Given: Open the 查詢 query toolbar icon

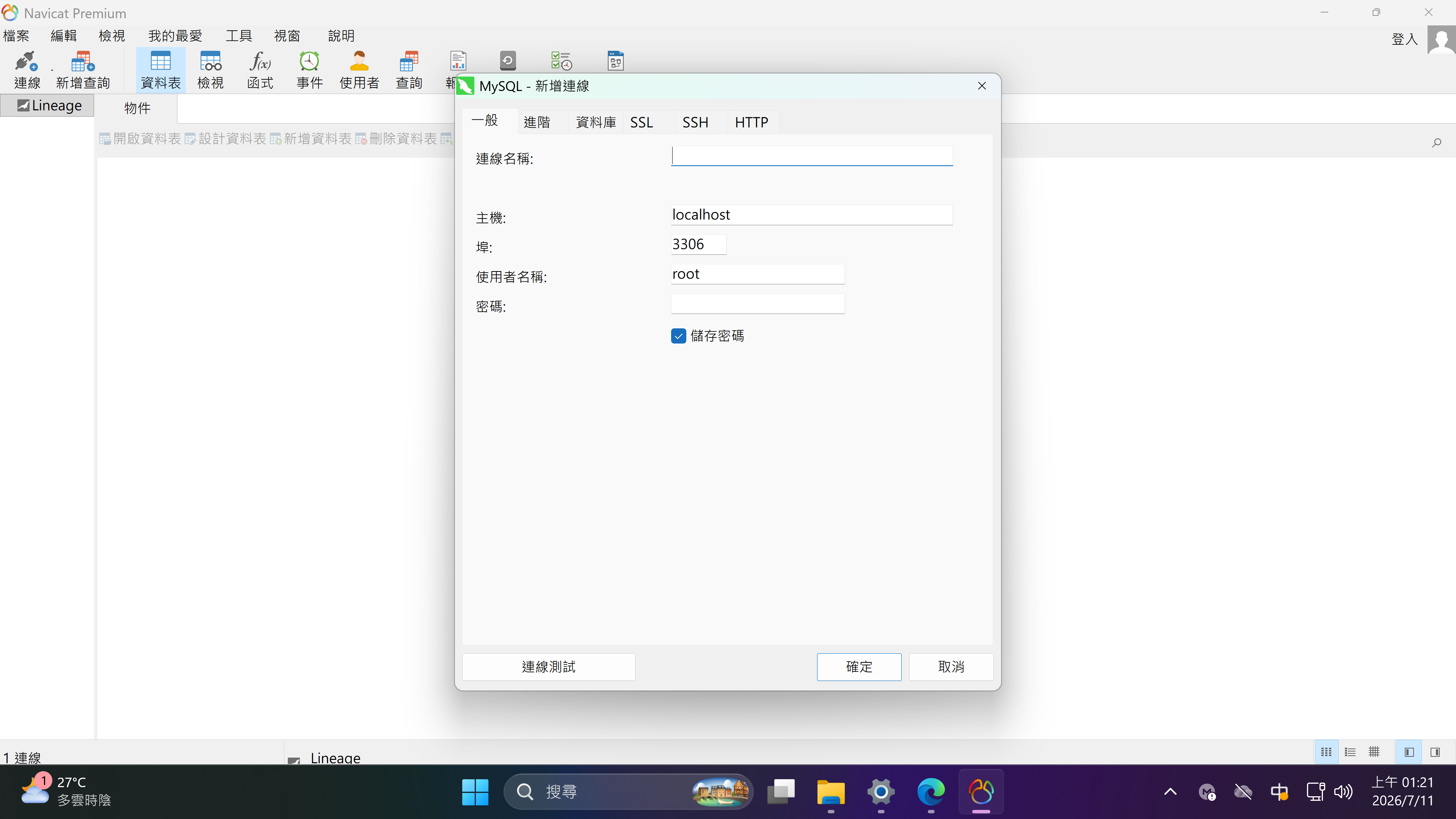Looking at the screenshot, I should tap(409, 70).
